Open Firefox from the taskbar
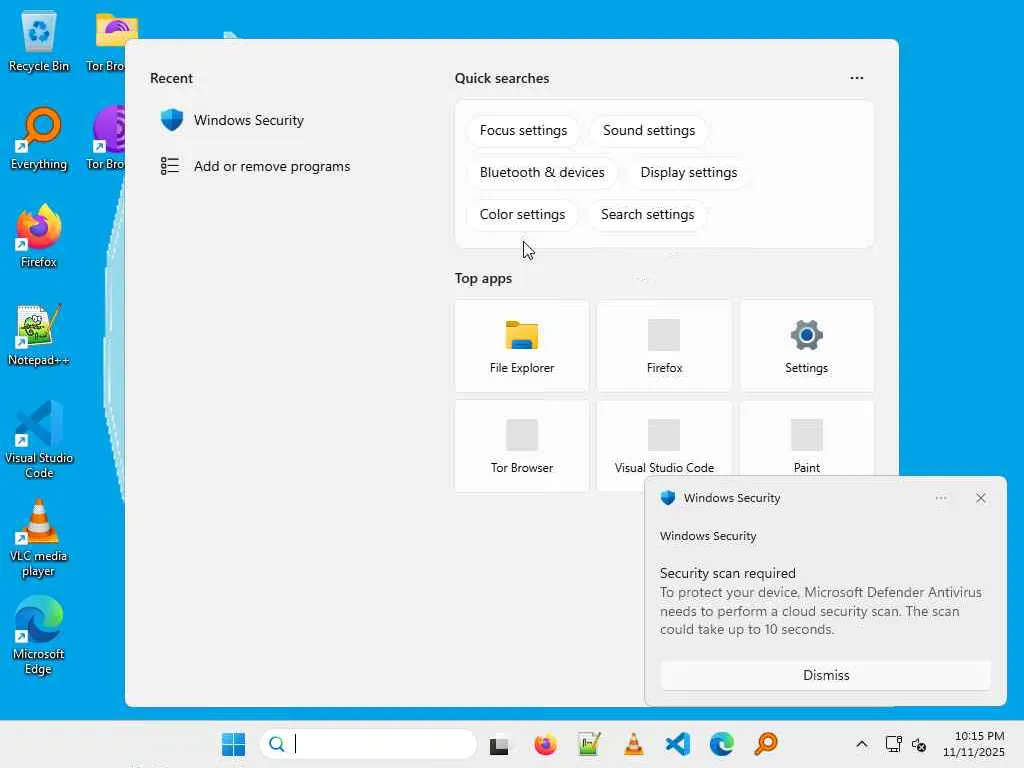 click(x=545, y=744)
